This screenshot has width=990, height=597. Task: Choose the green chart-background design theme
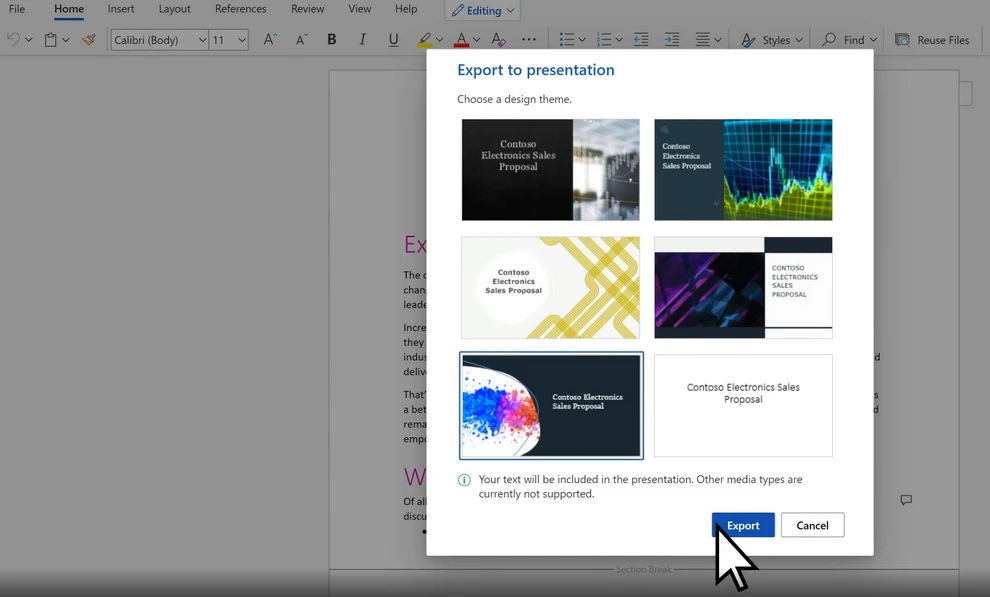(x=742, y=170)
